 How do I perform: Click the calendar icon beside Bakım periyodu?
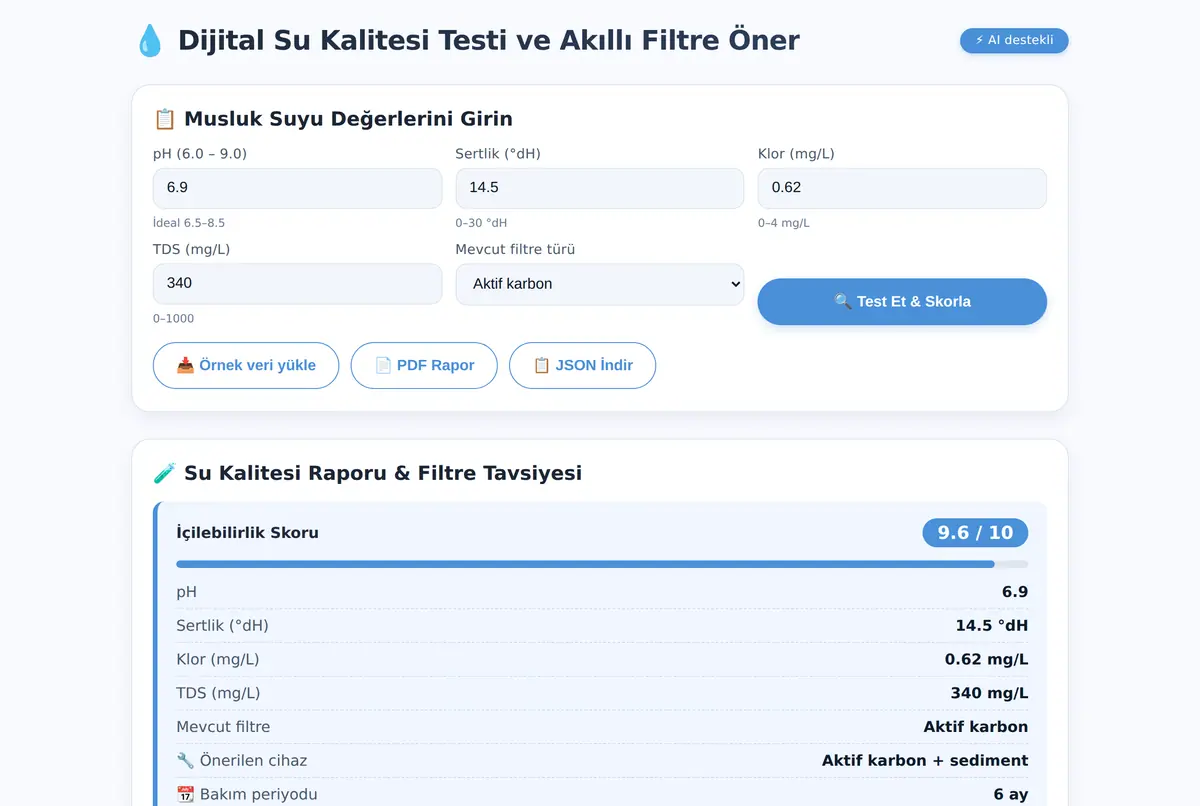pyautogui.click(x=185, y=795)
